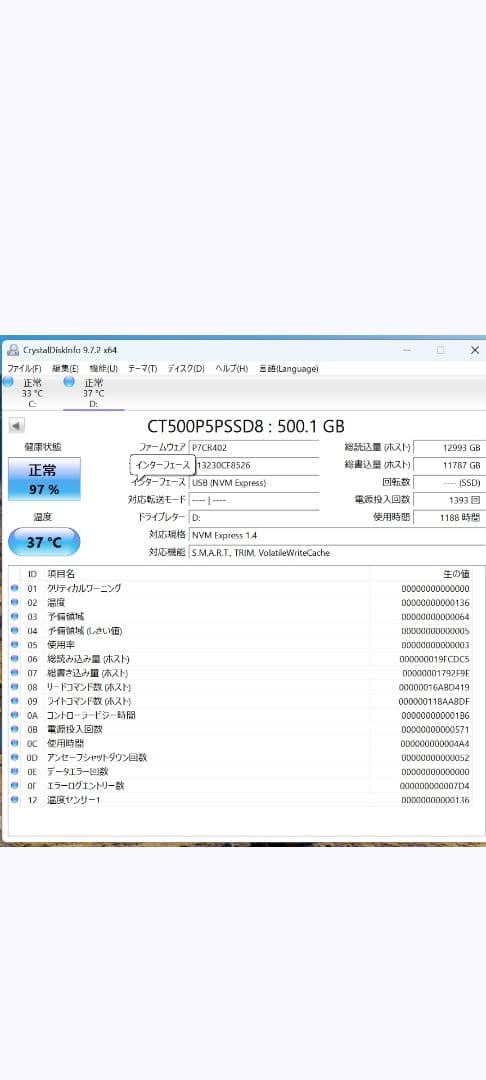Click the total host reads value 12993 GB
This screenshot has width=486, height=1080.
pos(450,447)
